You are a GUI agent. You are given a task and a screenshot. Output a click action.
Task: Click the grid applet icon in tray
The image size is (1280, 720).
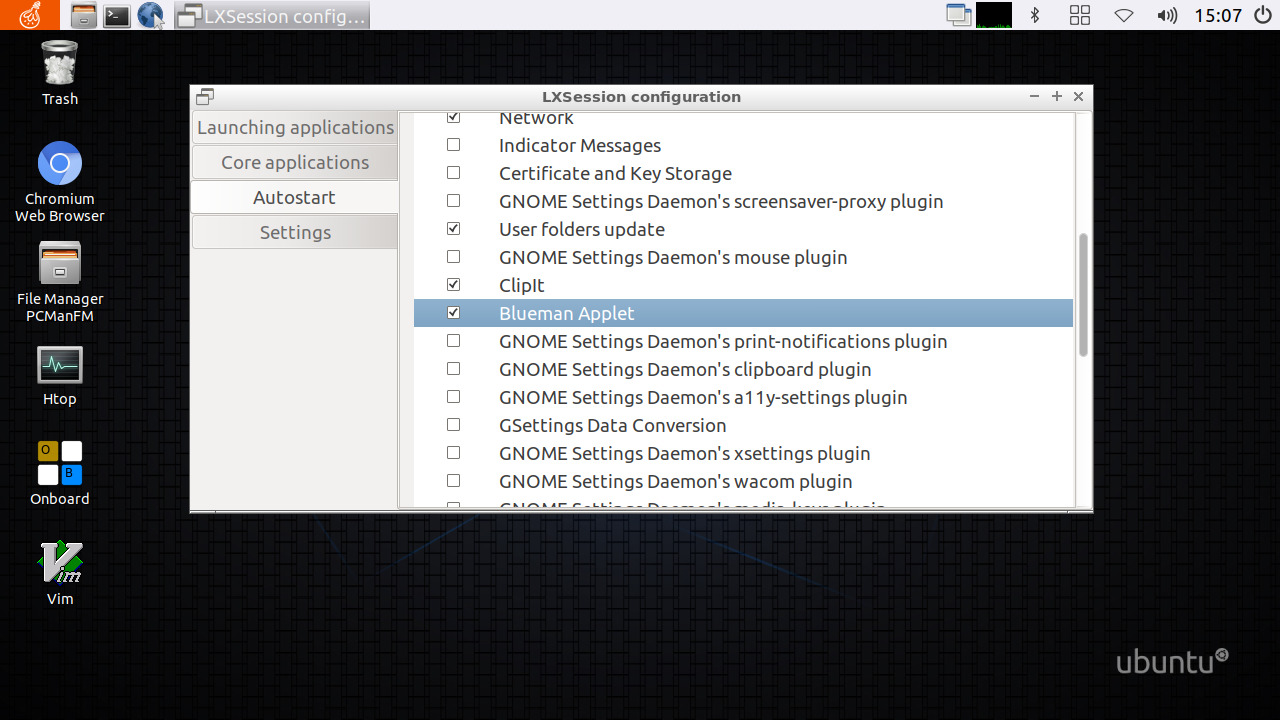tap(1080, 15)
